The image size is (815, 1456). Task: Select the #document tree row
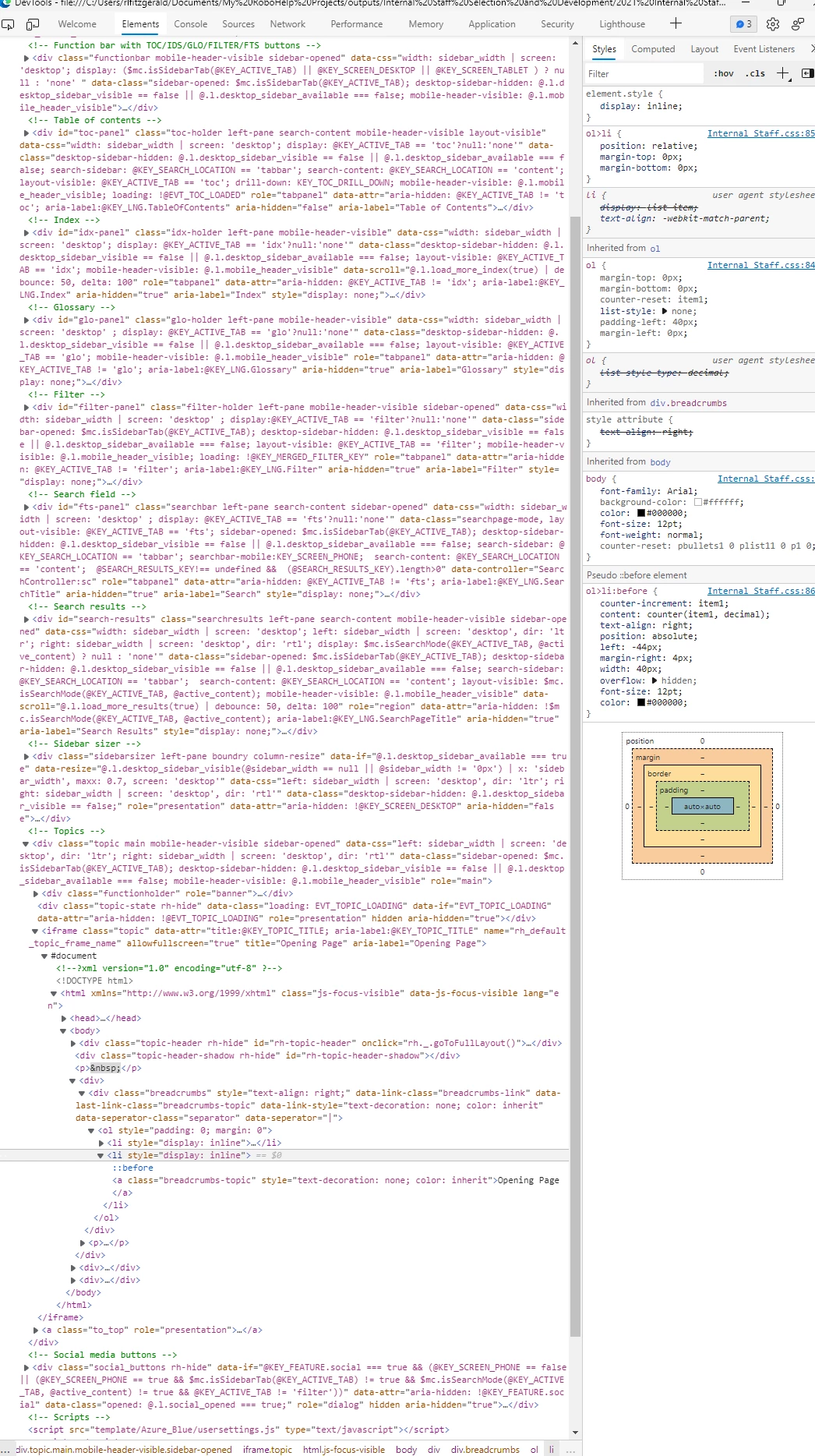(74, 956)
